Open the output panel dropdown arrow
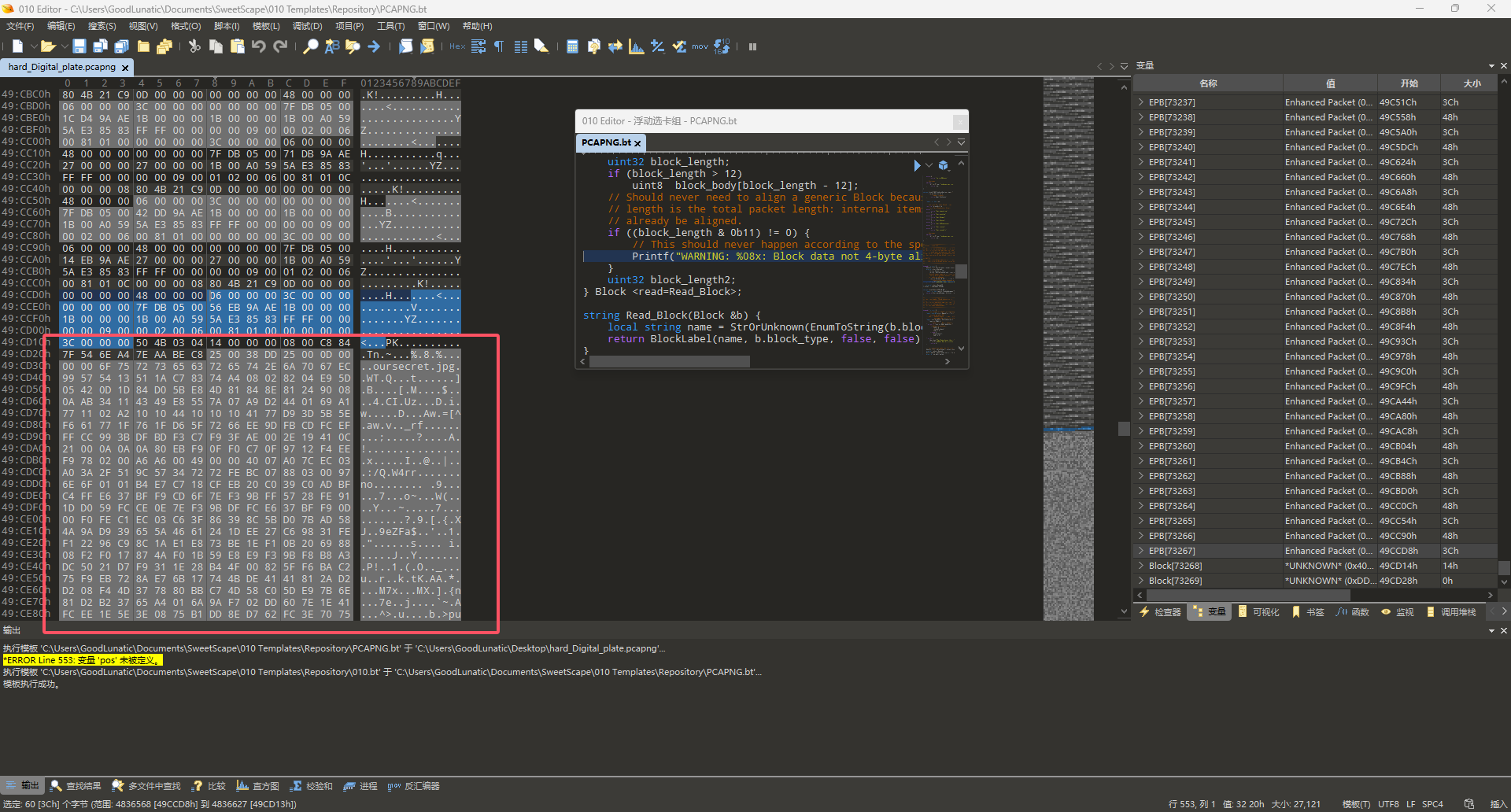Screen dimensions: 1511x812 [1491, 630]
